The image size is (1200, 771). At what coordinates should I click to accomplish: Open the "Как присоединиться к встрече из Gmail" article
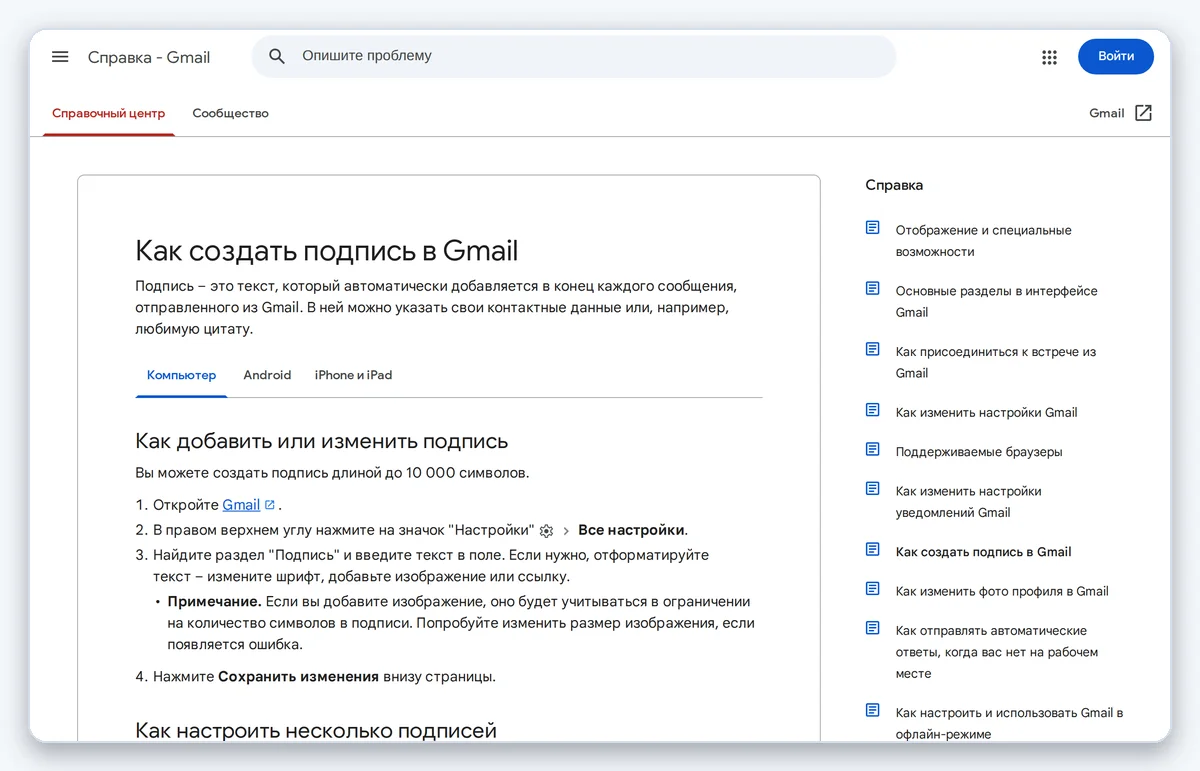996,363
